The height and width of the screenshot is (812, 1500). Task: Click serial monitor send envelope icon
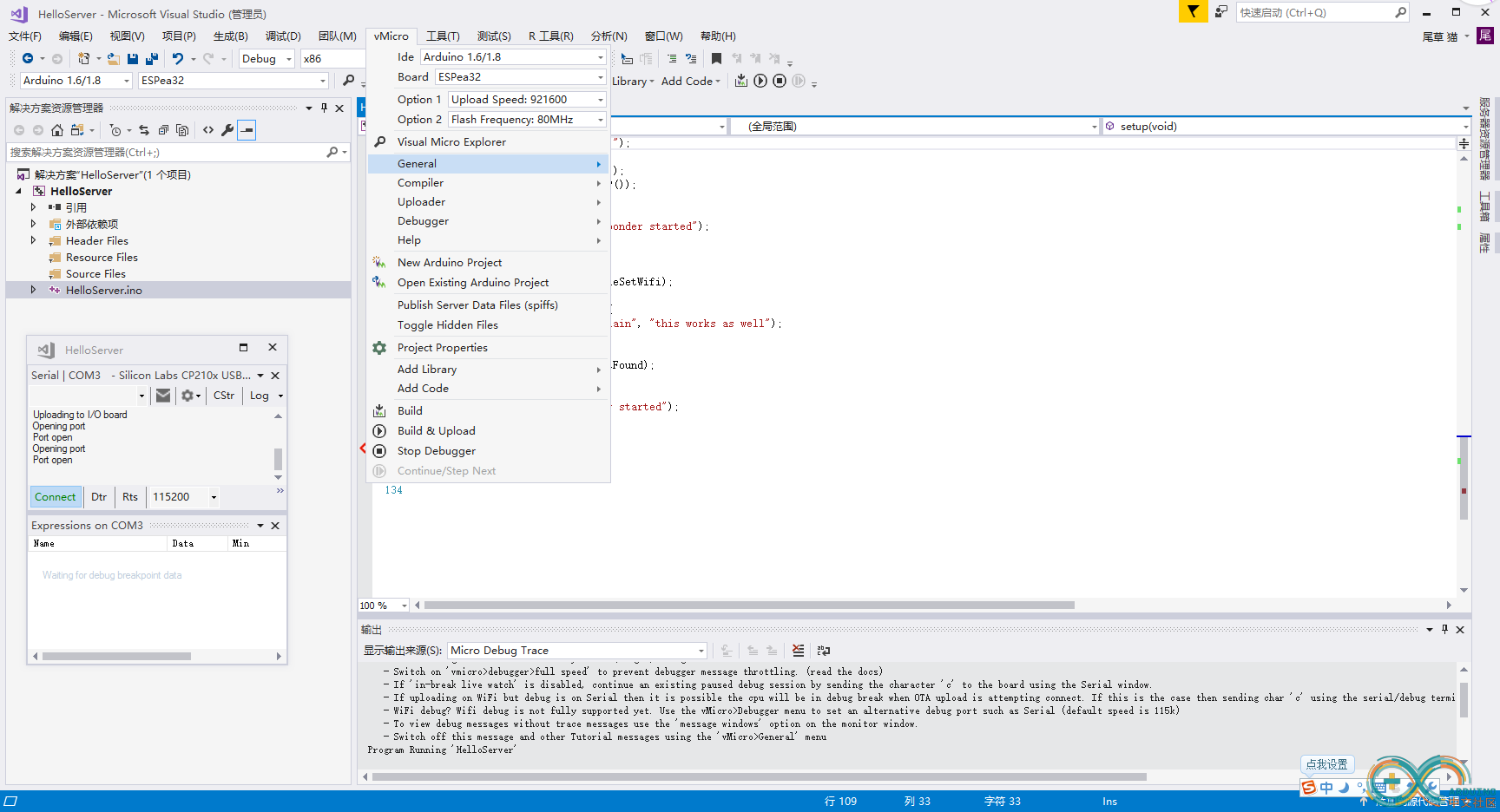163,396
